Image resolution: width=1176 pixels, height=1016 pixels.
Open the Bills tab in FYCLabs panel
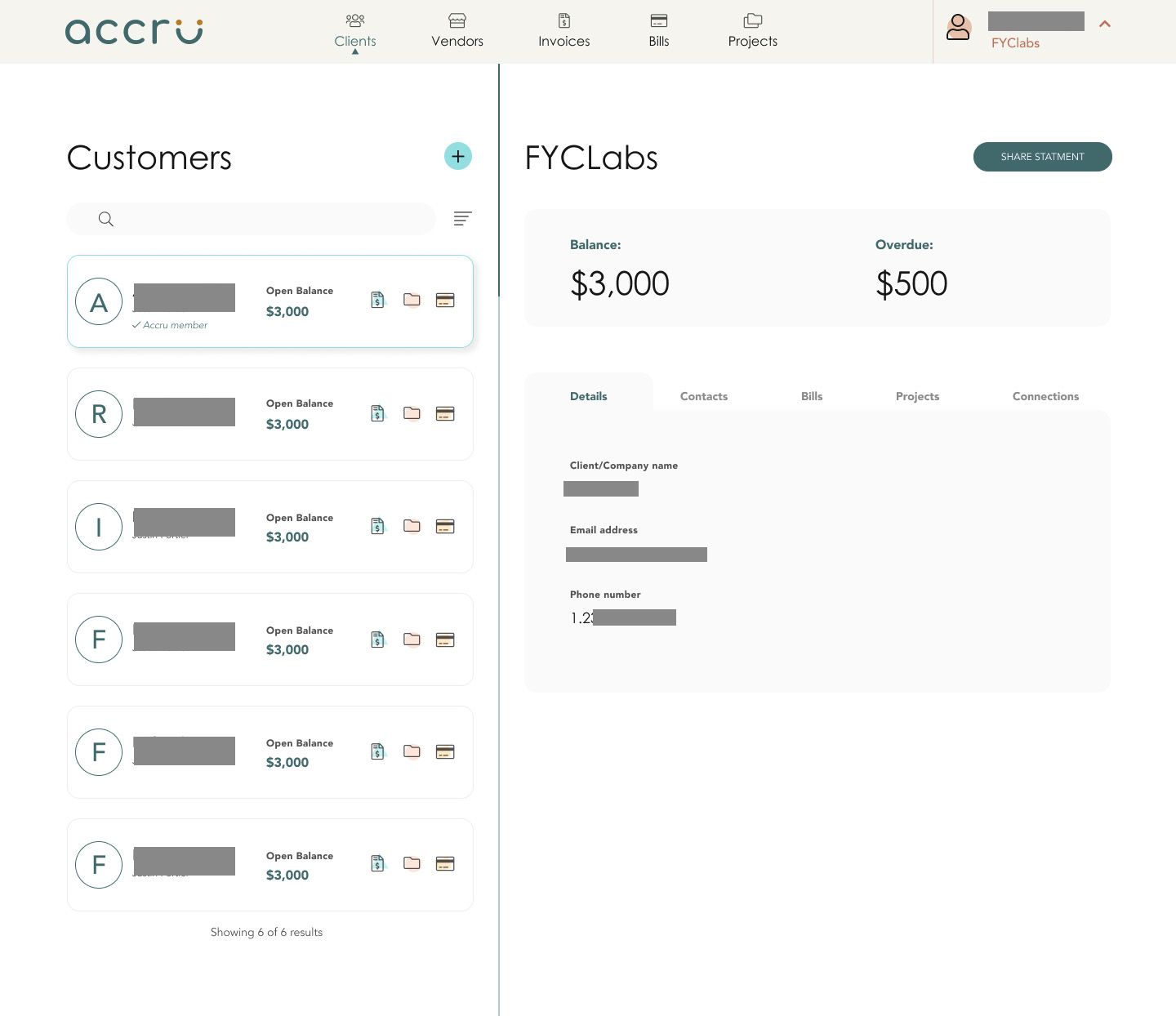(812, 396)
